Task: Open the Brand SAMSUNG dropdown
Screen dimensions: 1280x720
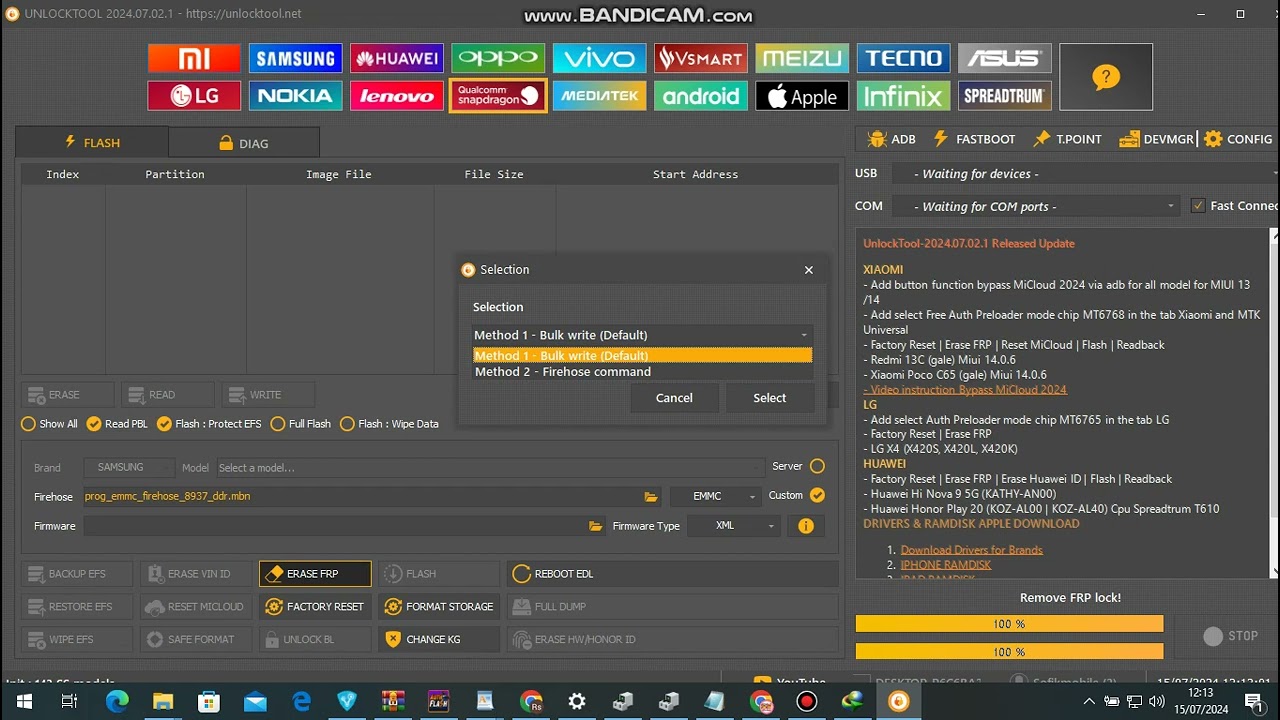Action: pos(130,467)
